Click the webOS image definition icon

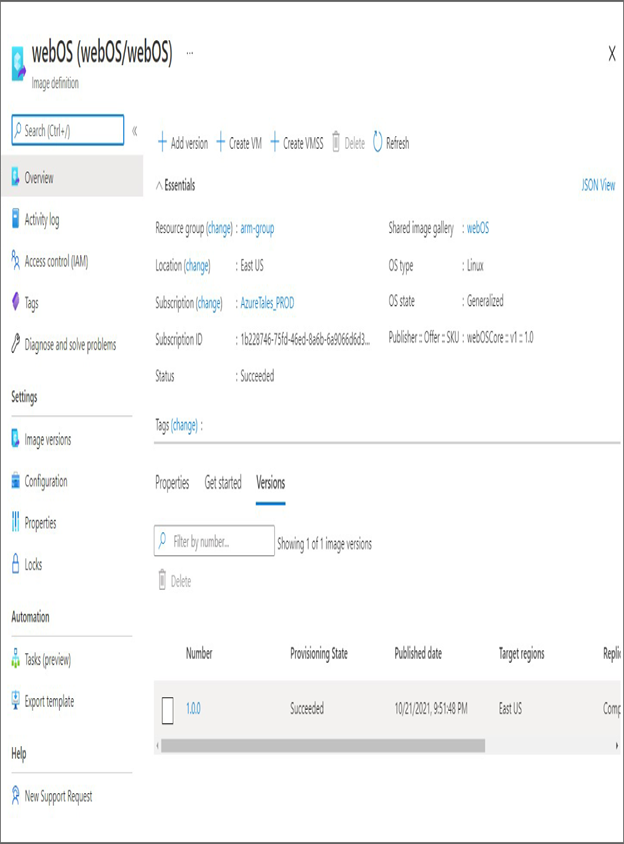pyautogui.click(x=18, y=63)
